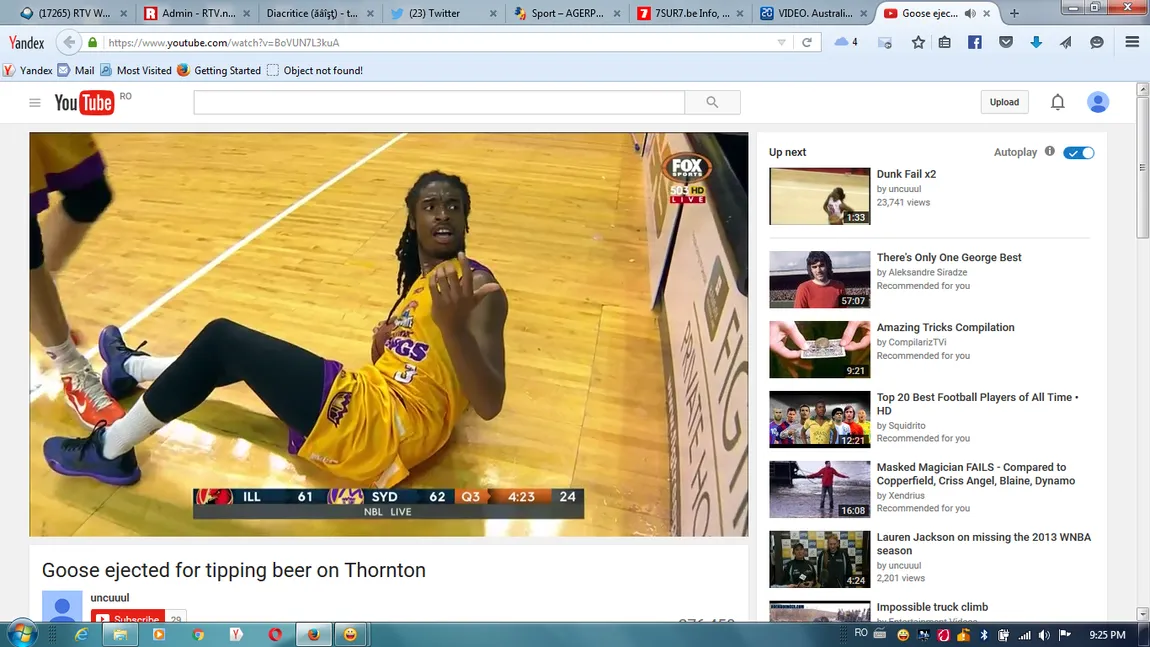Open the YouTube guide hamburger menu
This screenshot has width=1150, height=647.
pyautogui.click(x=34, y=103)
